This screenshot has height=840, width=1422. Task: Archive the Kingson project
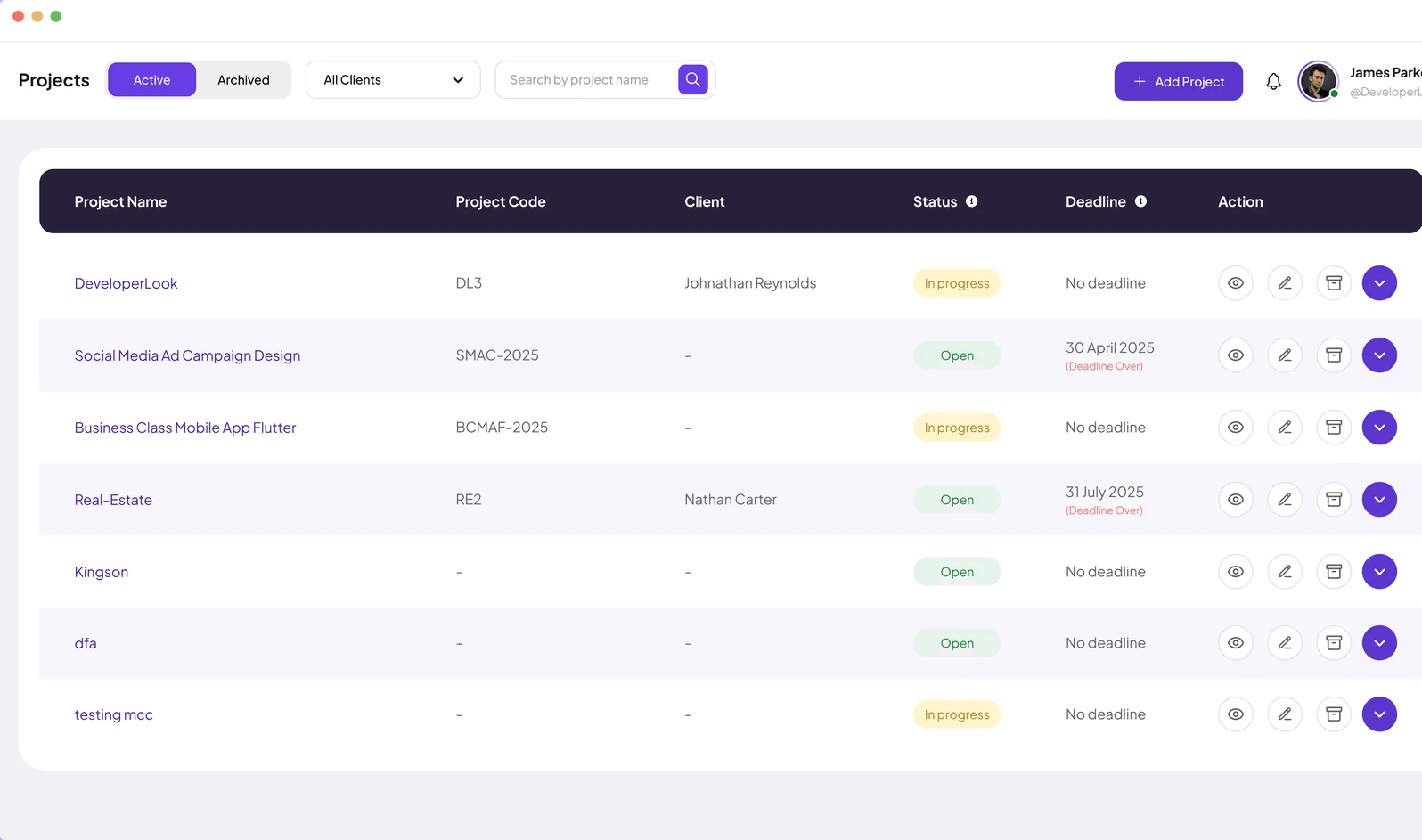pyautogui.click(x=1334, y=572)
